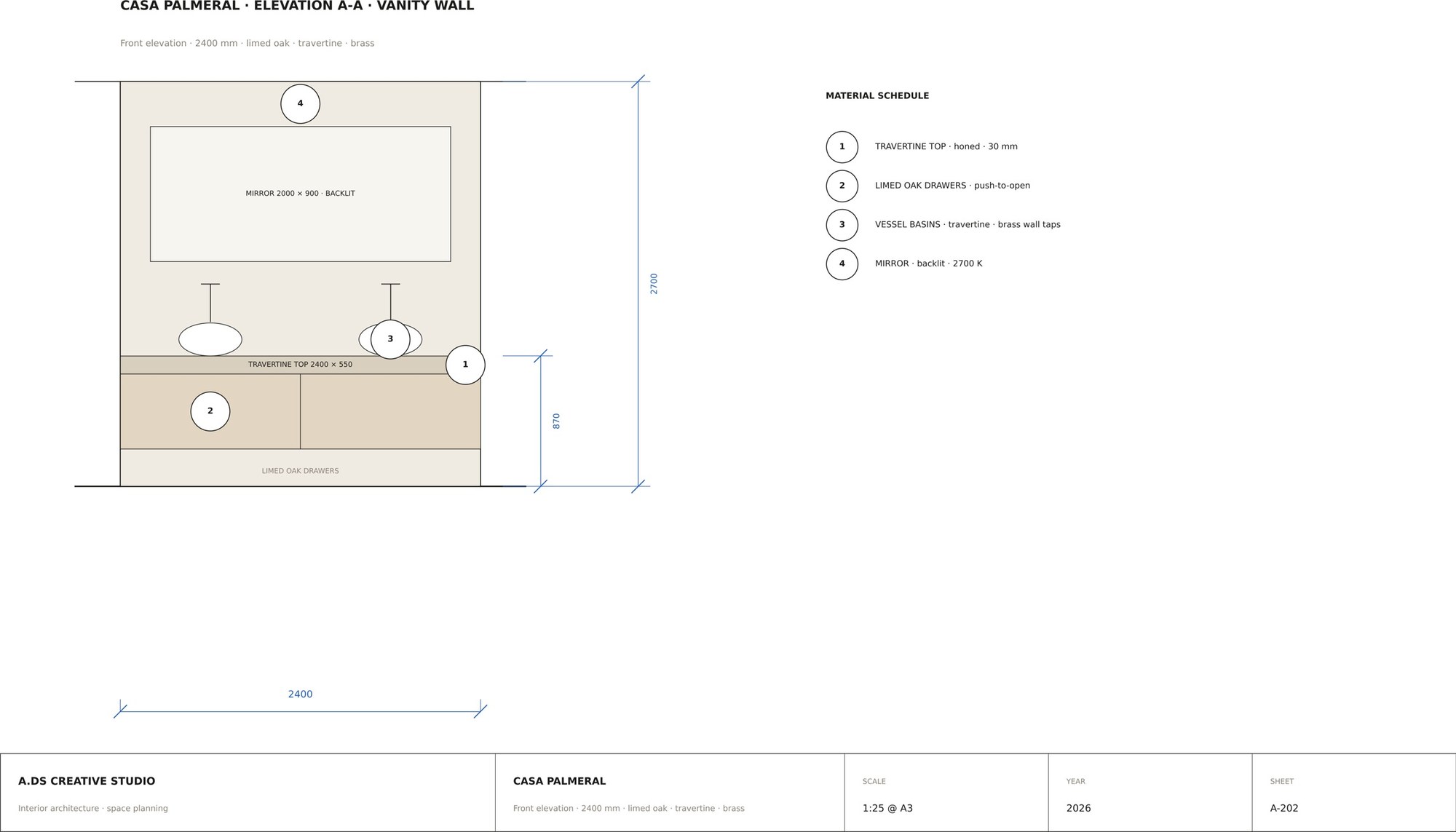This screenshot has width=1456, height=832.
Task: Select the 870 counter height dimension
Action: [x=556, y=421]
